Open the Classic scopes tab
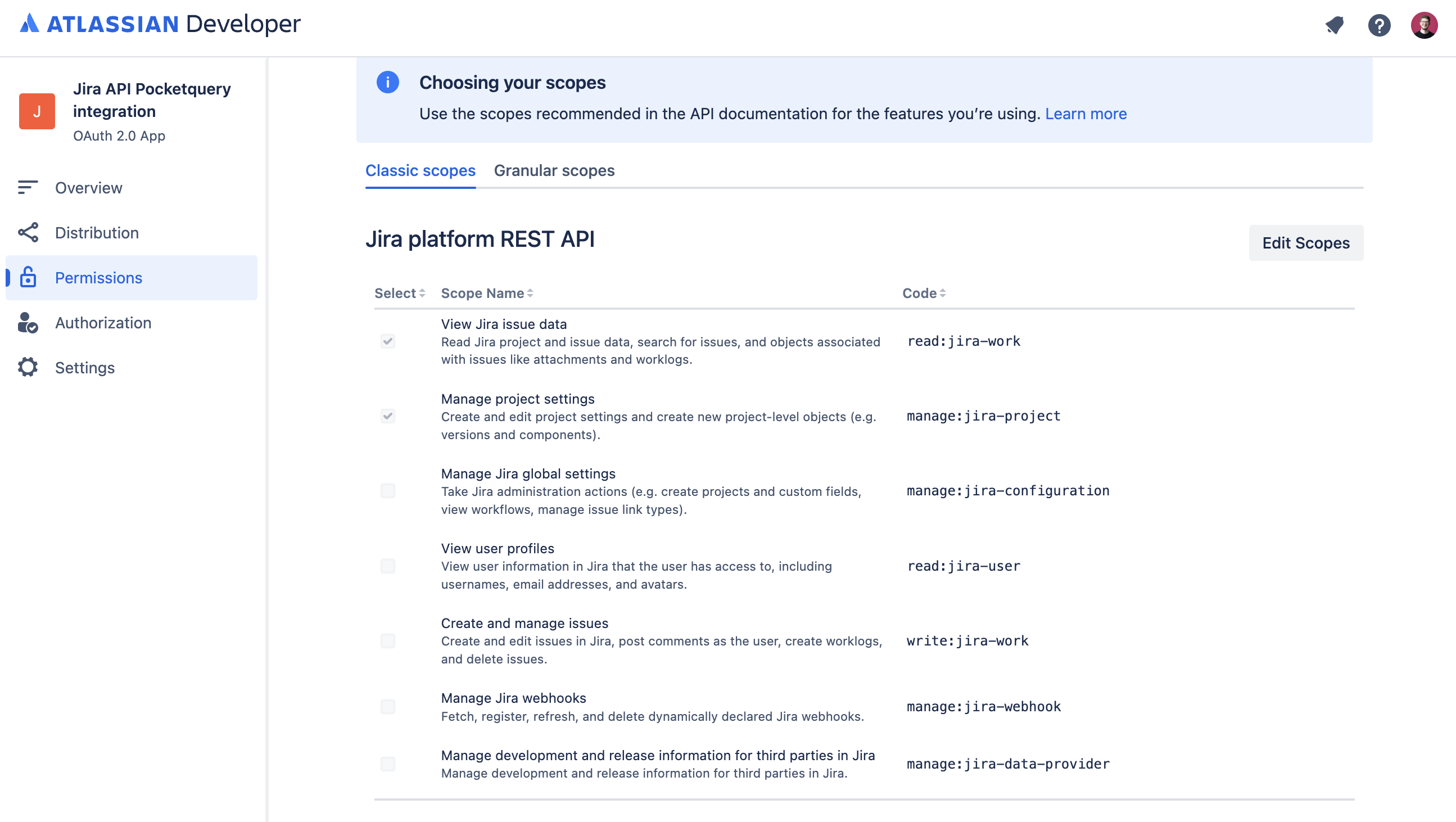 pyautogui.click(x=420, y=170)
